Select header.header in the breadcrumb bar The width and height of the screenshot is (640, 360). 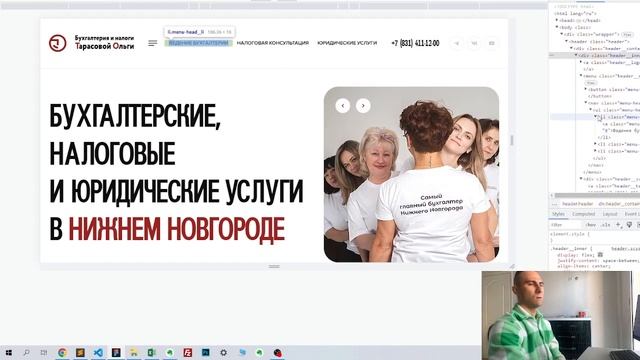[578, 204]
